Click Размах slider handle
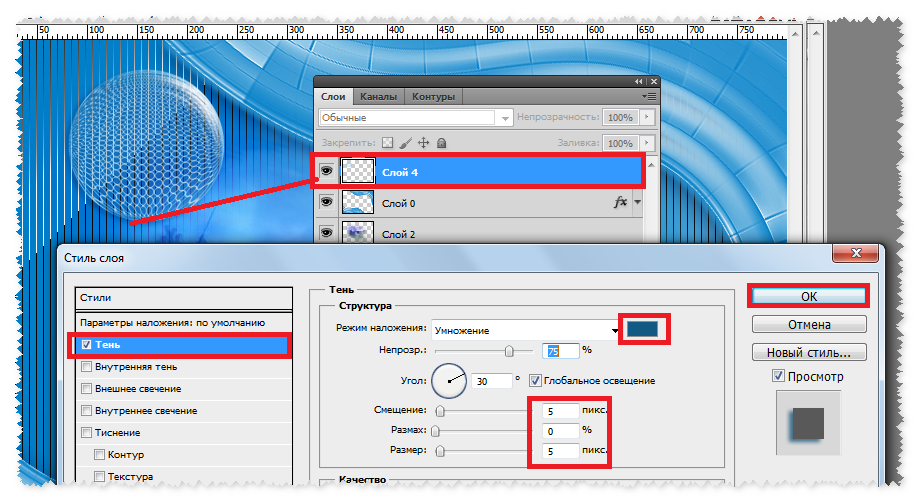 click(435, 431)
